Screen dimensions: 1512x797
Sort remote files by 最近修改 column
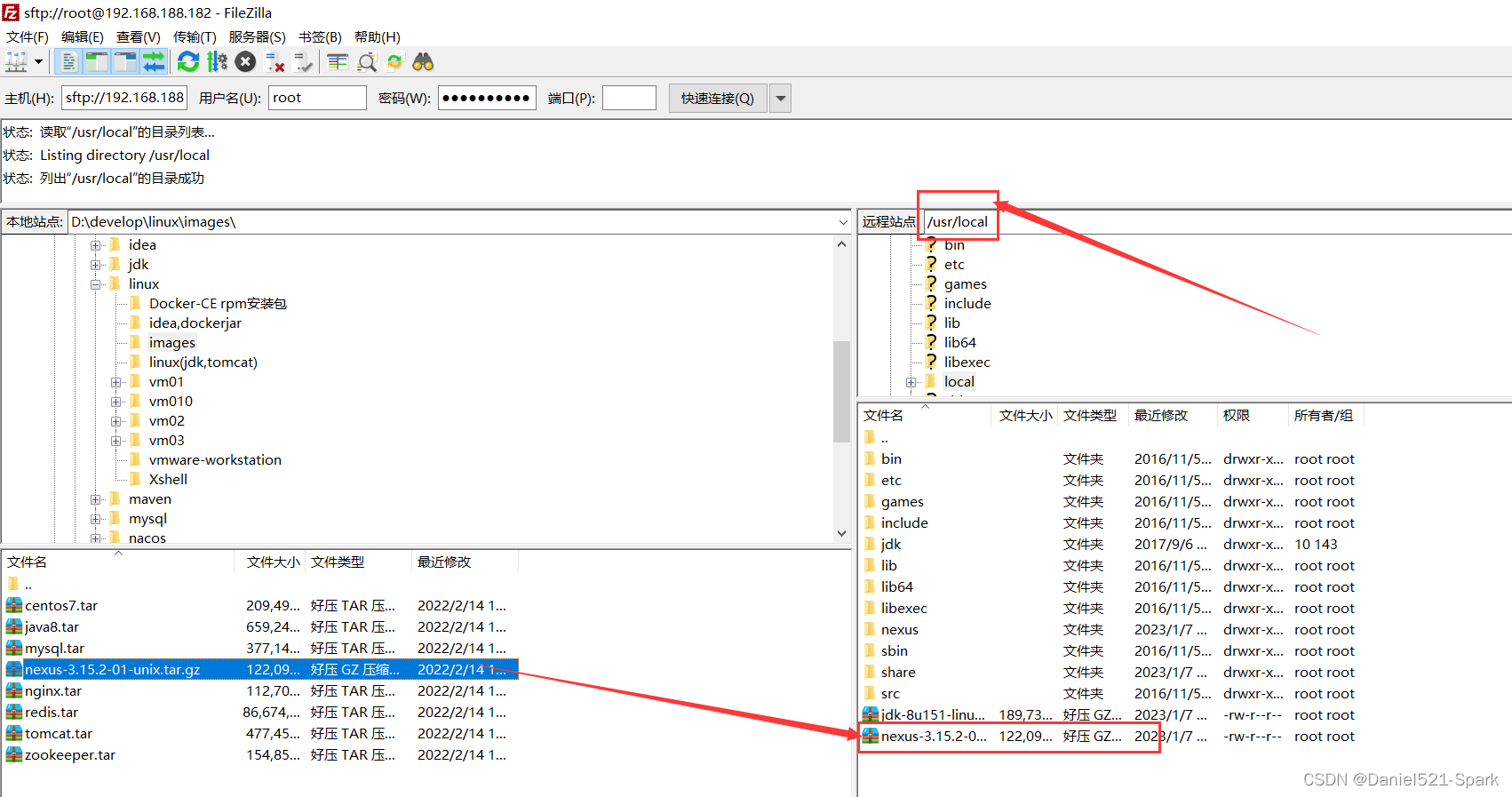tap(1160, 415)
